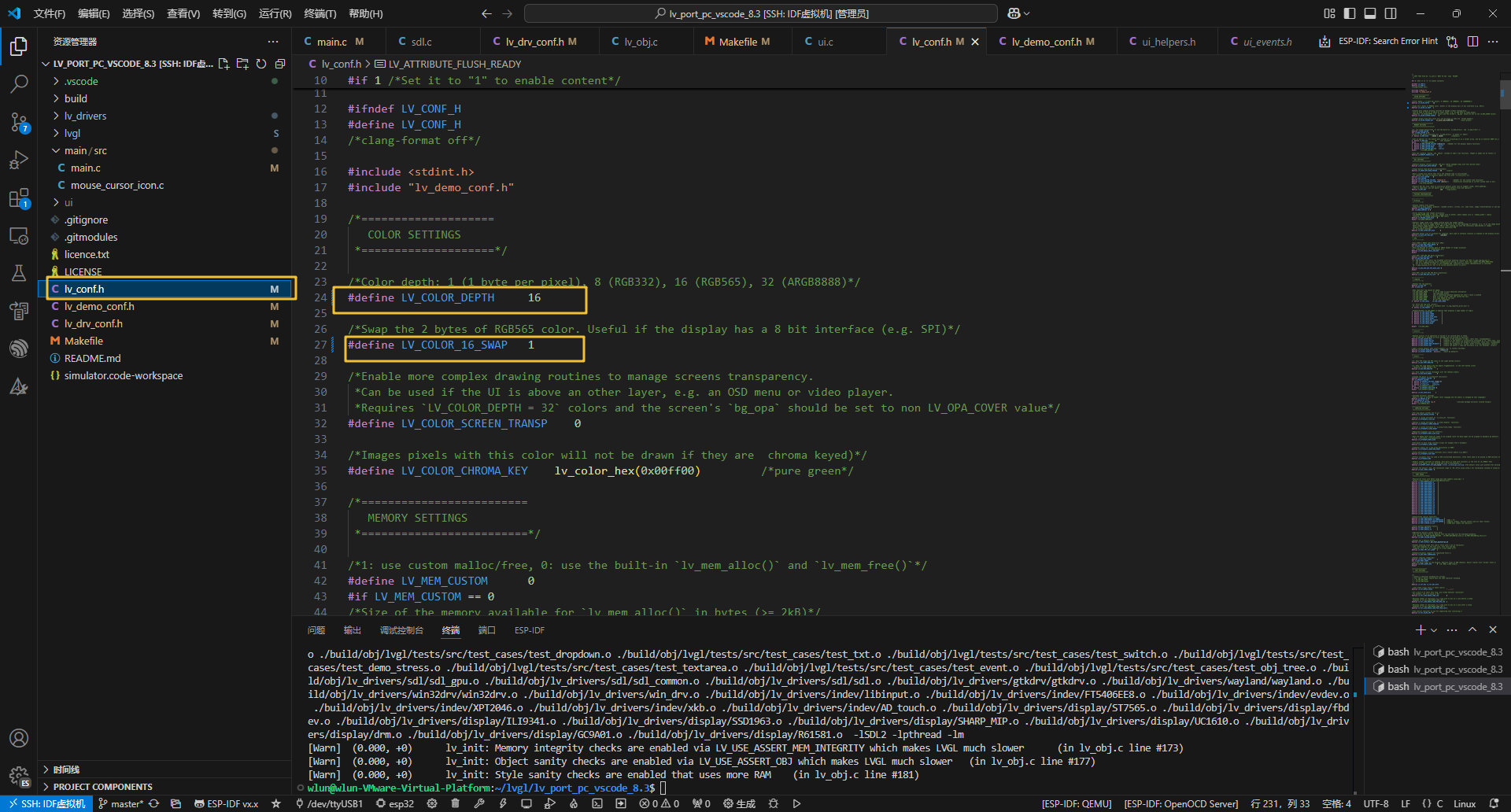1511x812 pixels.
Task: Click New File icon in explorer header
Action: pyautogui.click(x=224, y=64)
